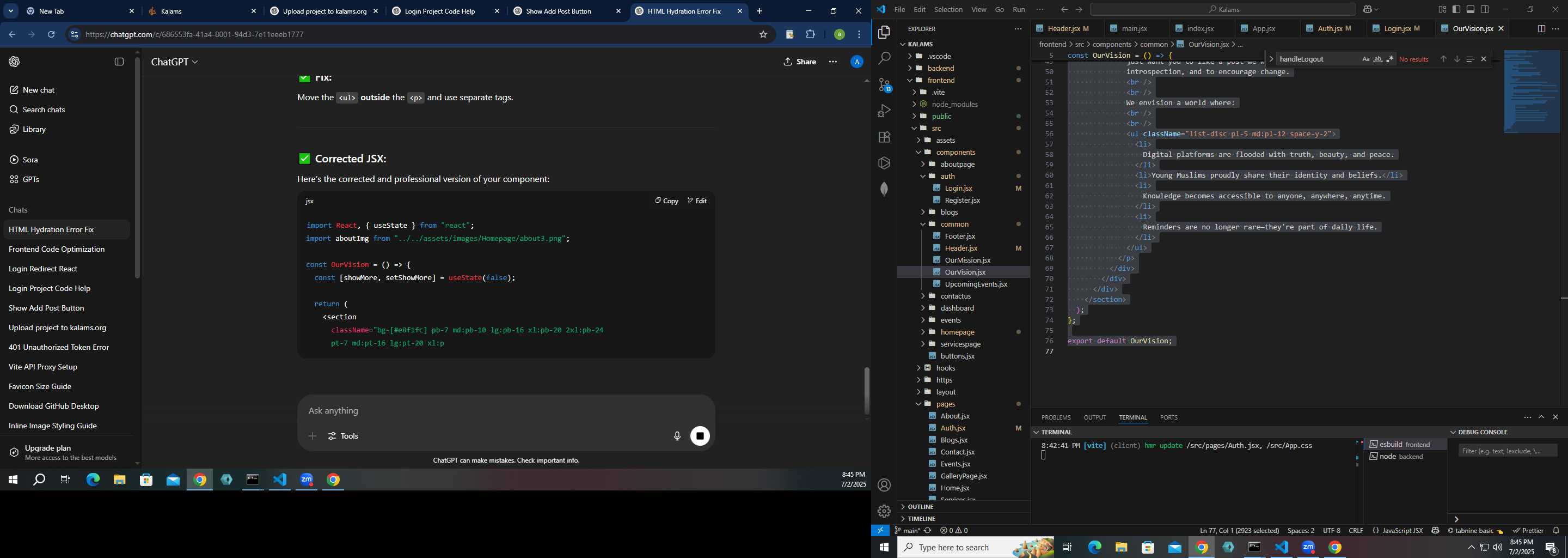This screenshot has width=1568, height=558.
Task: Open the Accounts icon in VS Code
Action: (x=884, y=485)
